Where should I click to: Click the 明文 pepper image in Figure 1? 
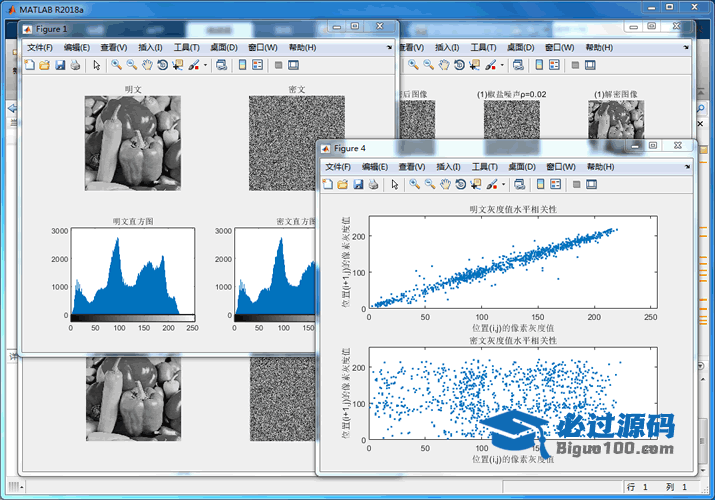(133, 143)
